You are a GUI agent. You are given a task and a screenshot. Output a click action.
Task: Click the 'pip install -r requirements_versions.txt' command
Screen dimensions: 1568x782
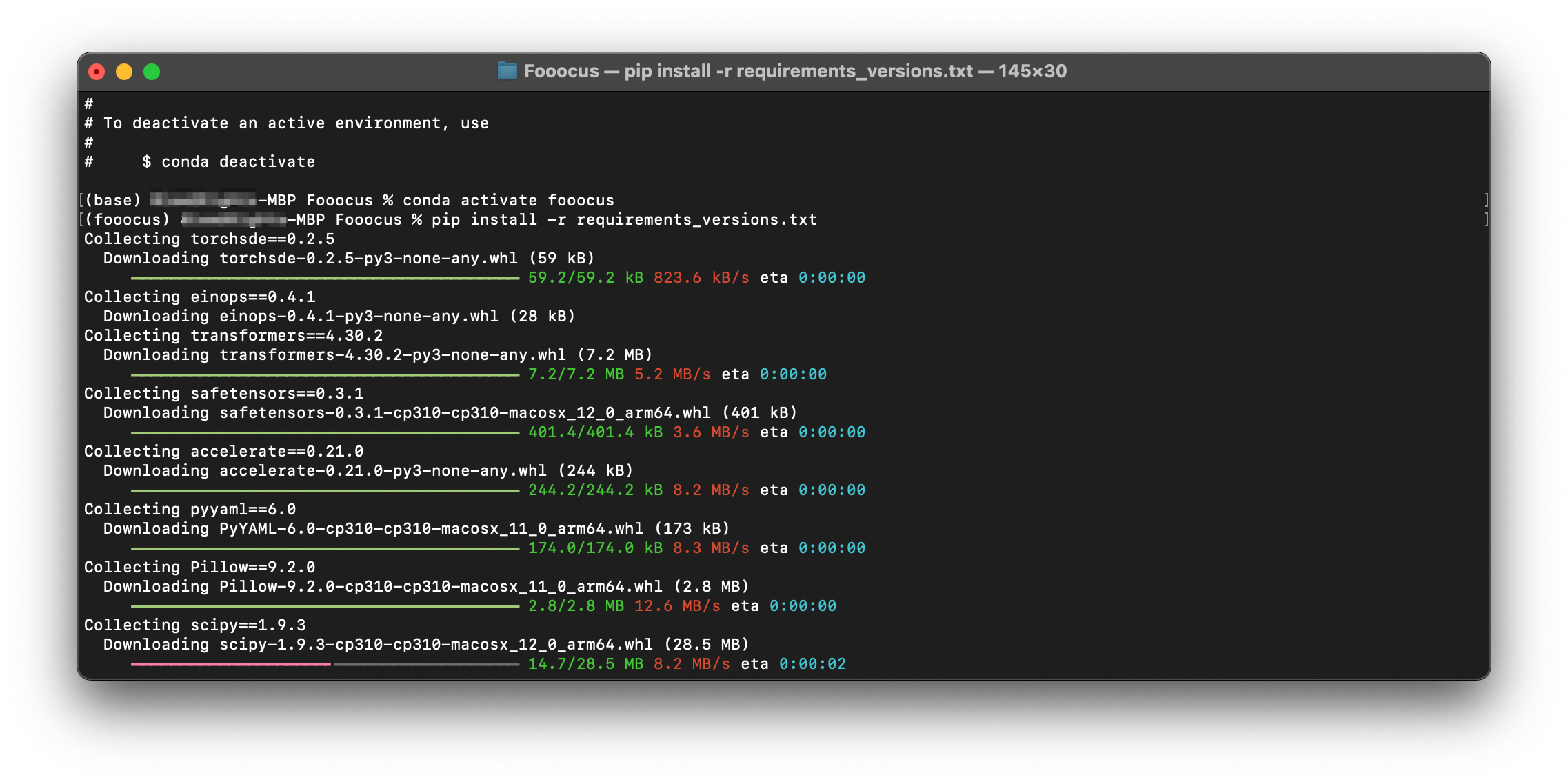[x=623, y=220]
